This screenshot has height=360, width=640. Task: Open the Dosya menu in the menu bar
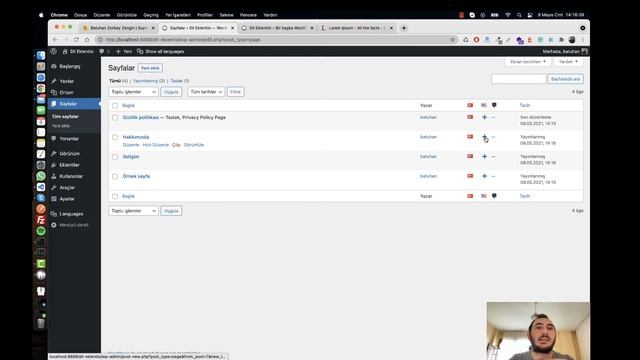[x=81, y=15]
